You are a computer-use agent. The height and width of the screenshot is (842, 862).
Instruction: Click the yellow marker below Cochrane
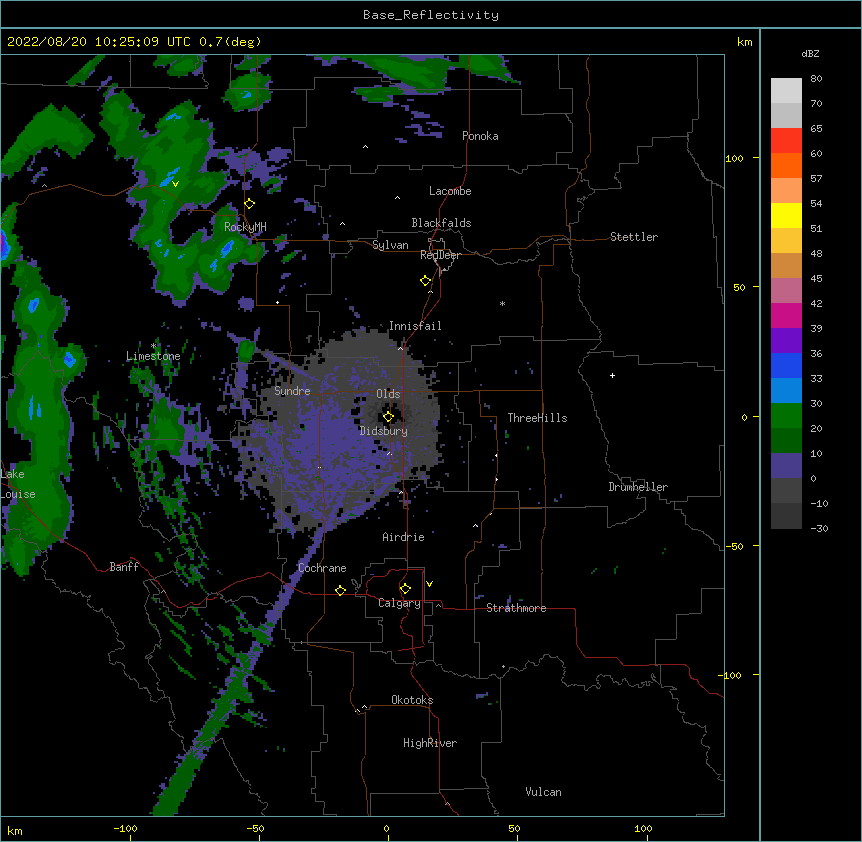pyautogui.click(x=340, y=590)
